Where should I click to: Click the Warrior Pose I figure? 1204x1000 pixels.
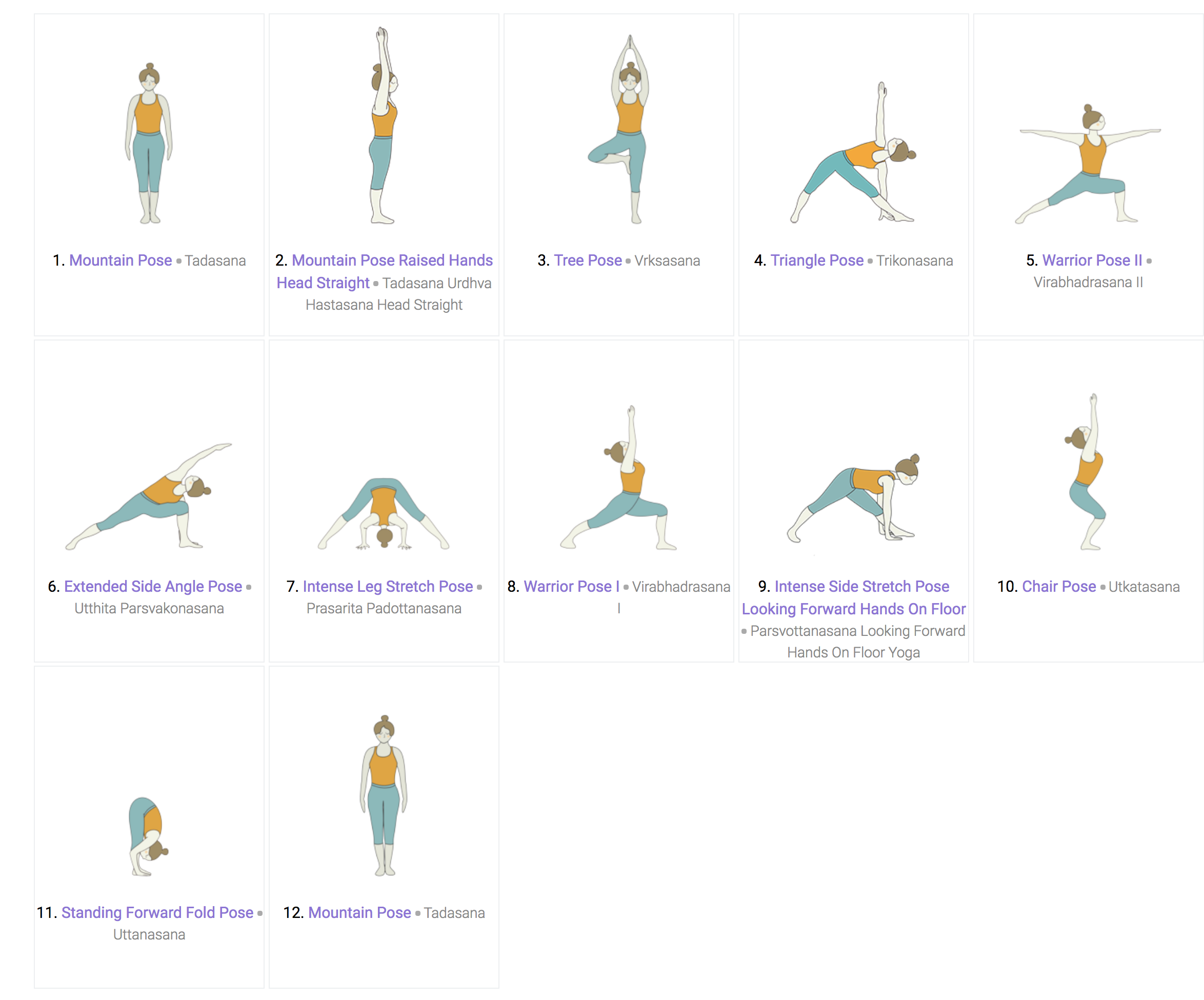(x=618, y=477)
